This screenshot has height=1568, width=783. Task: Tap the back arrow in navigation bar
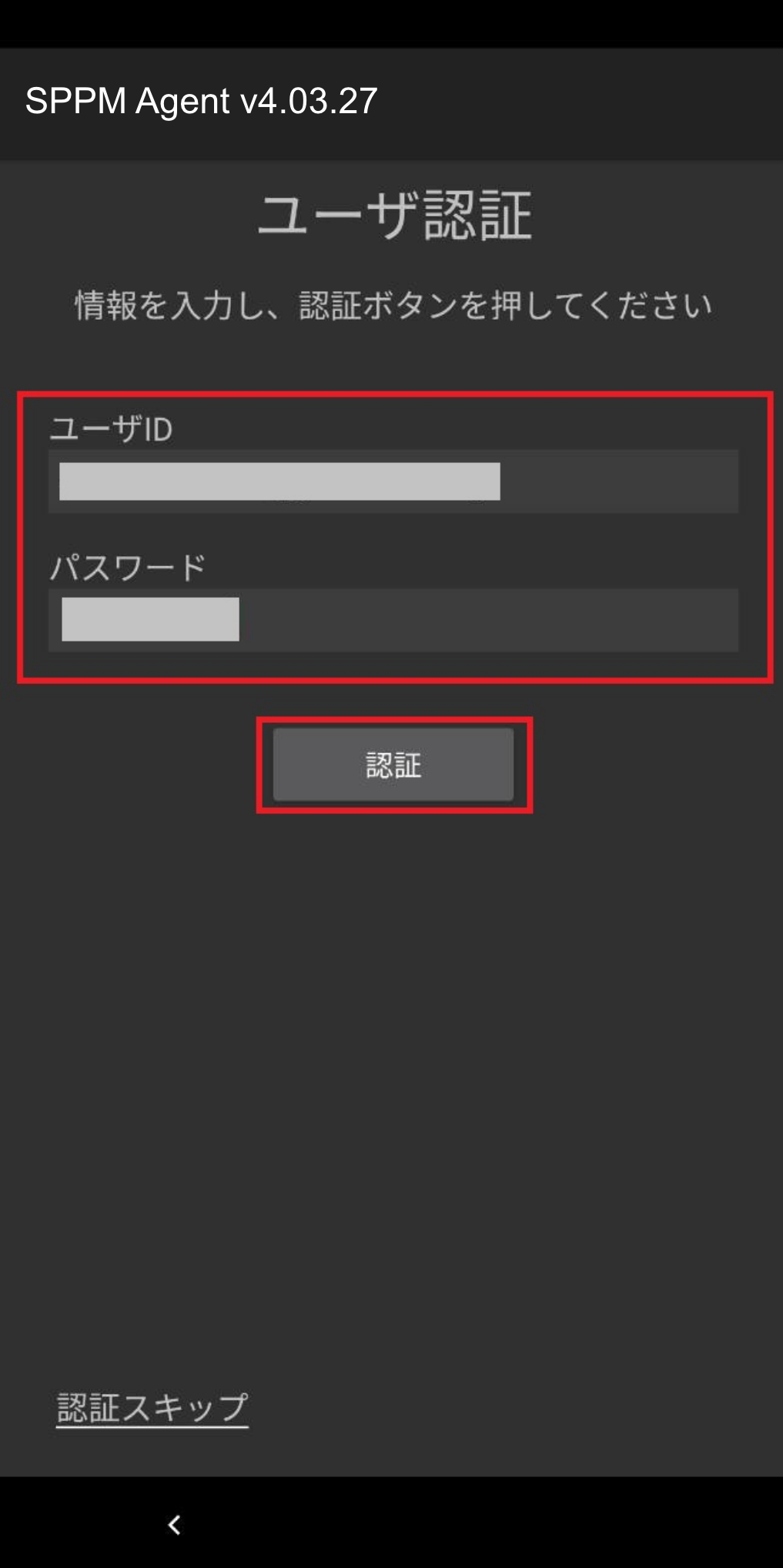click(x=175, y=1525)
